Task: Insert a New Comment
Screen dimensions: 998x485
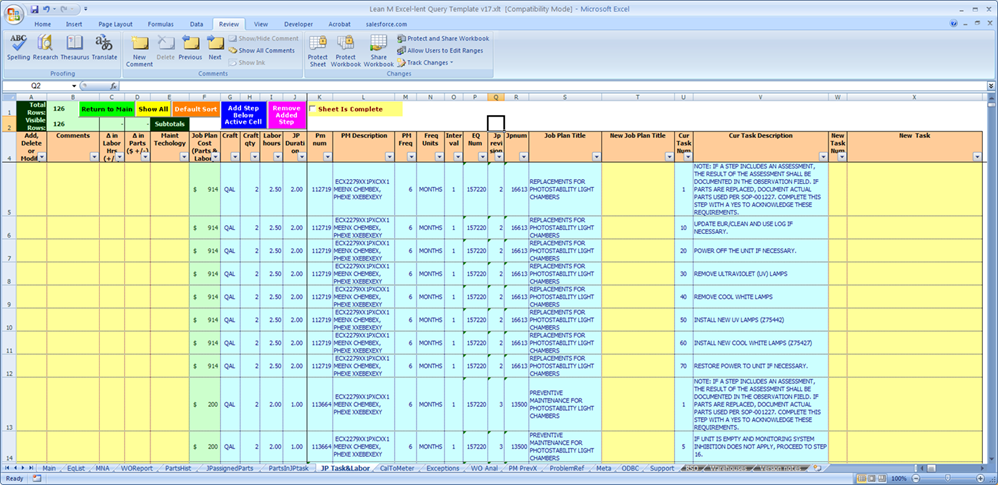Action: click(139, 51)
